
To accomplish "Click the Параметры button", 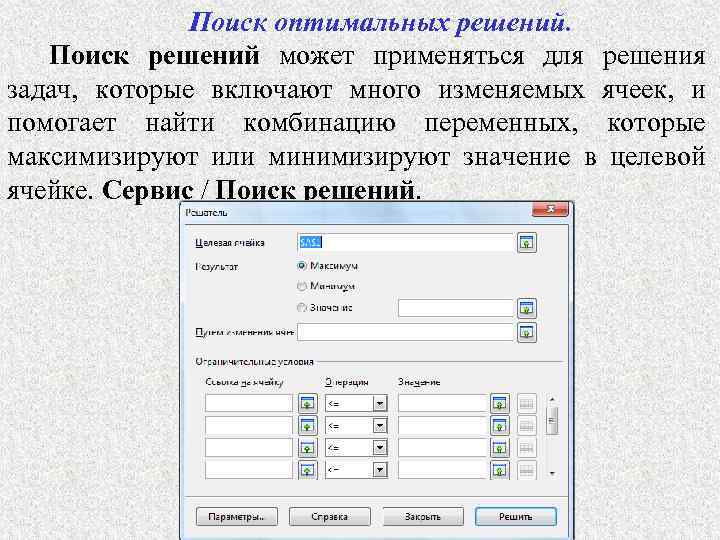I will click(236, 517).
